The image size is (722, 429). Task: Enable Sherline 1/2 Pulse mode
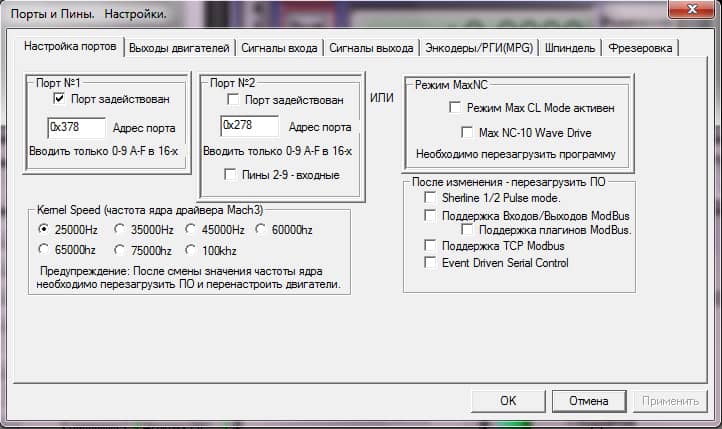430,199
